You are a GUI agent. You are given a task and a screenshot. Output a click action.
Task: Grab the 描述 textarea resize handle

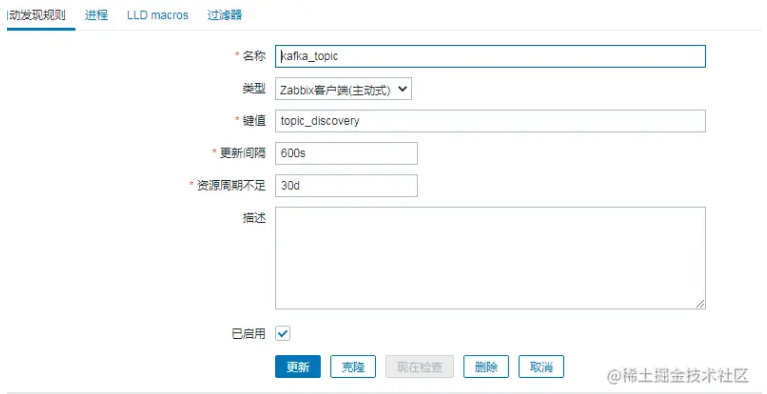point(700,304)
